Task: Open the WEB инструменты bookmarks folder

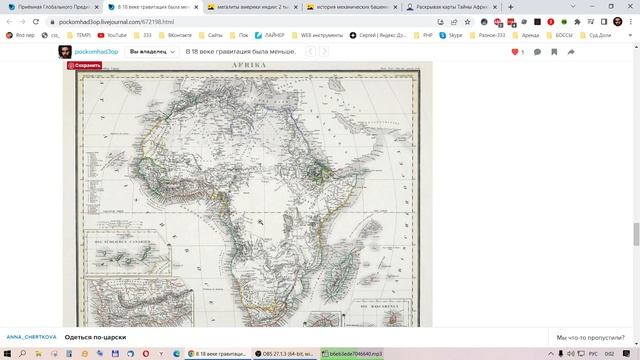Action: (x=318, y=36)
